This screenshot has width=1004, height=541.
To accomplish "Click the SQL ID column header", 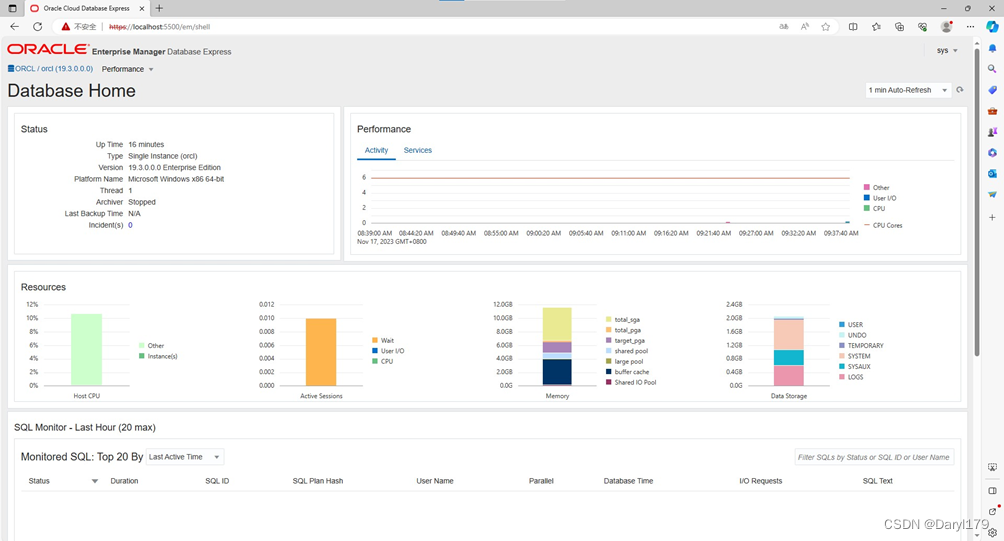I will 217,481.
